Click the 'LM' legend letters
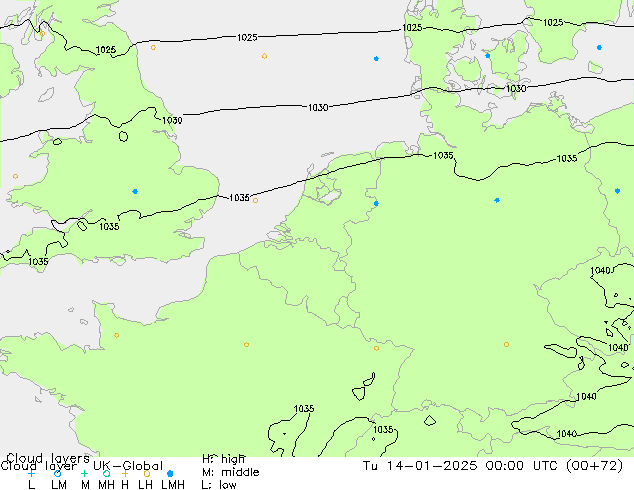Viewport: 634px width, 490px height. coord(59,485)
